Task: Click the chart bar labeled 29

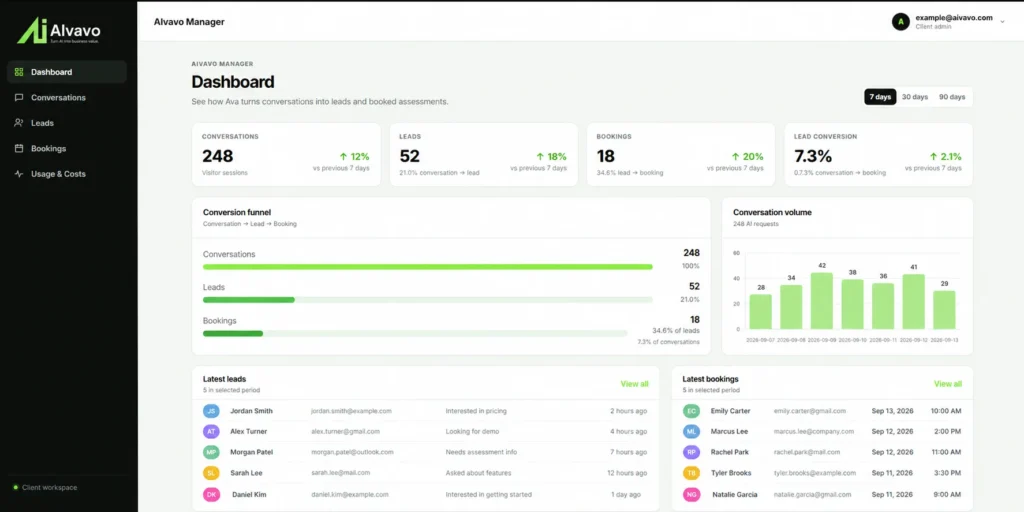Action: pos(944,310)
